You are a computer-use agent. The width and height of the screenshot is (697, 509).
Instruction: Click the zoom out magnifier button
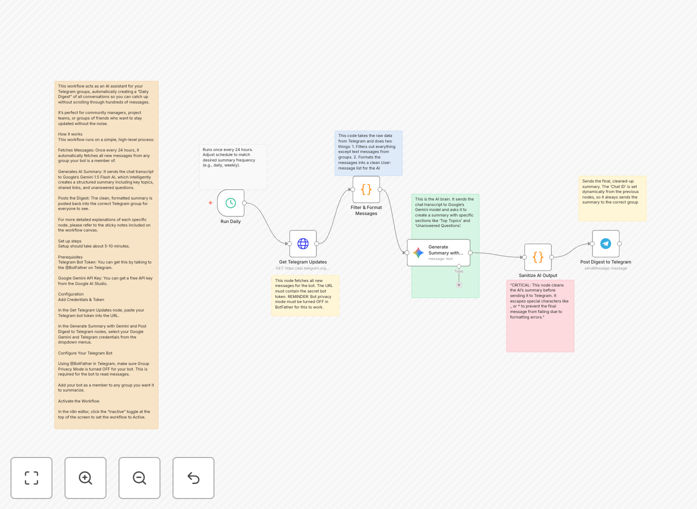pyautogui.click(x=139, y=478)
